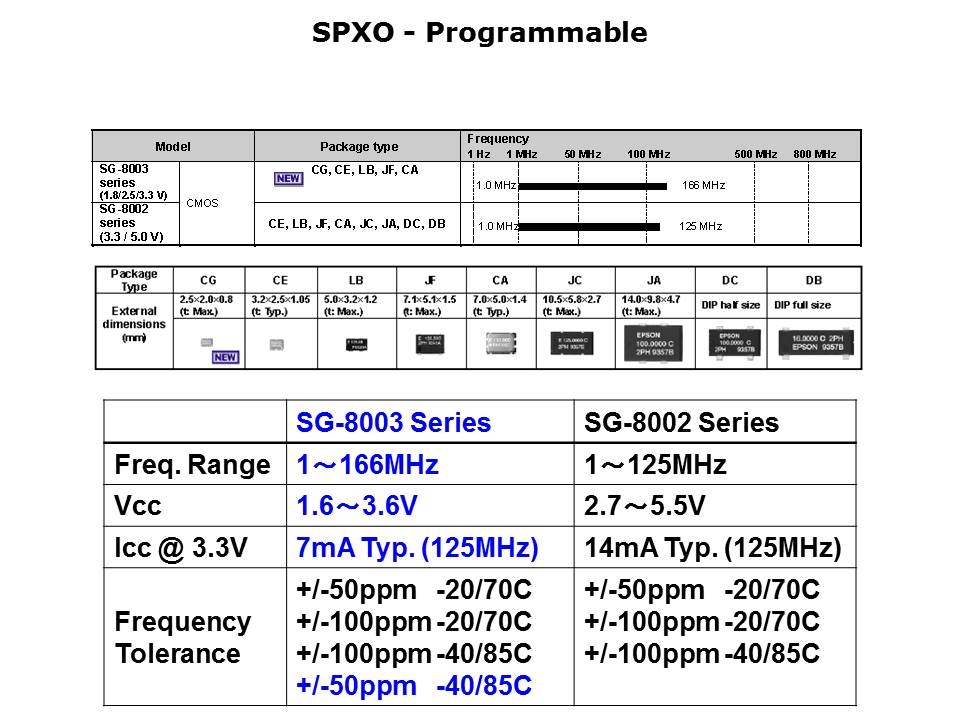The width and height of the screenshot is (960, 720).
Task: Click the SPXO - Programmable slide title
Action: tap(479, 33)
